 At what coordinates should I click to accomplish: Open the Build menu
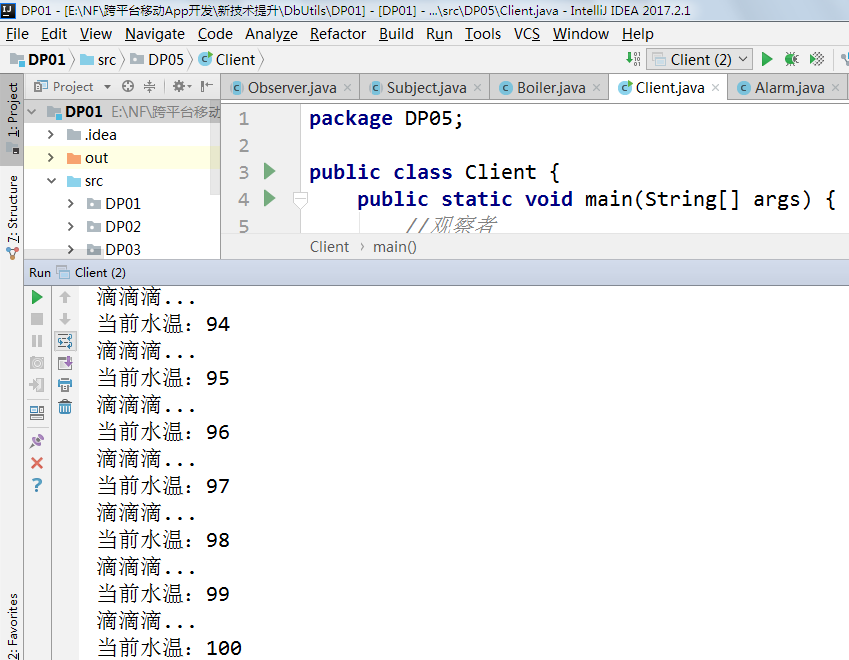point(396,34)
